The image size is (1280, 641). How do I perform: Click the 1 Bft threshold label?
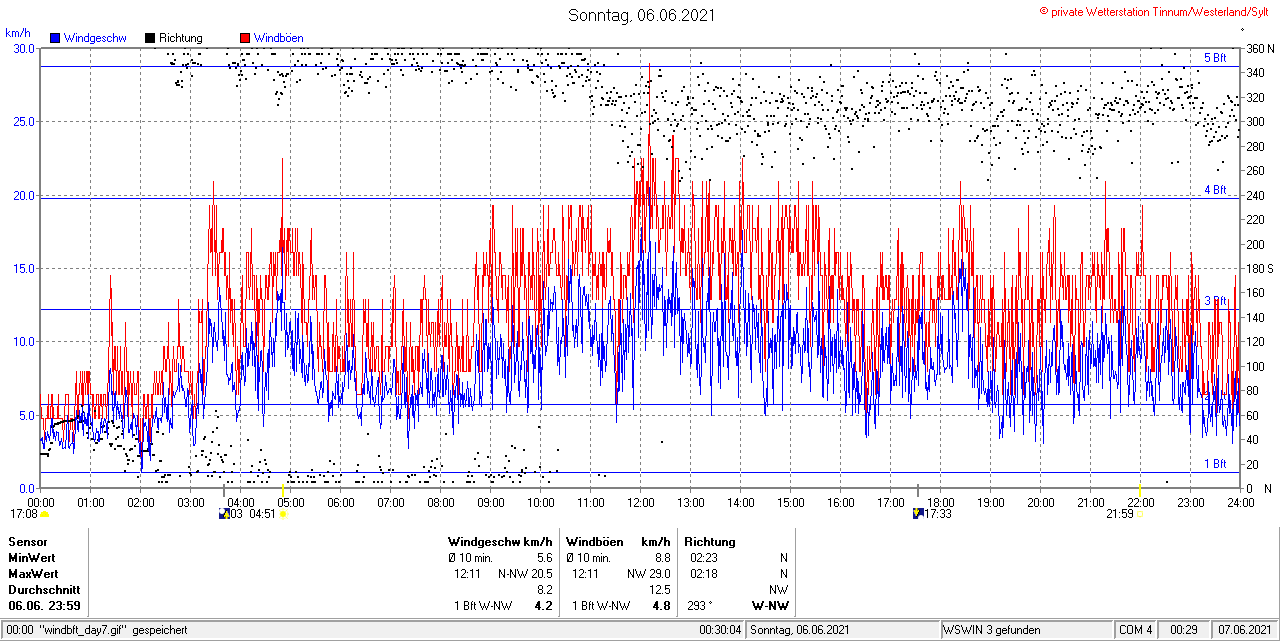(1215, 464)
